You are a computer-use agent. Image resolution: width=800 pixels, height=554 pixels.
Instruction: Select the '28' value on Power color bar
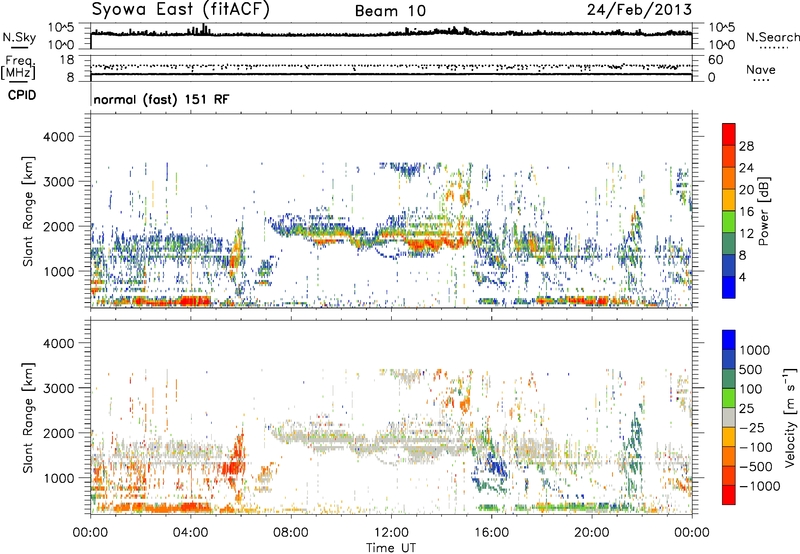[746, 146]
